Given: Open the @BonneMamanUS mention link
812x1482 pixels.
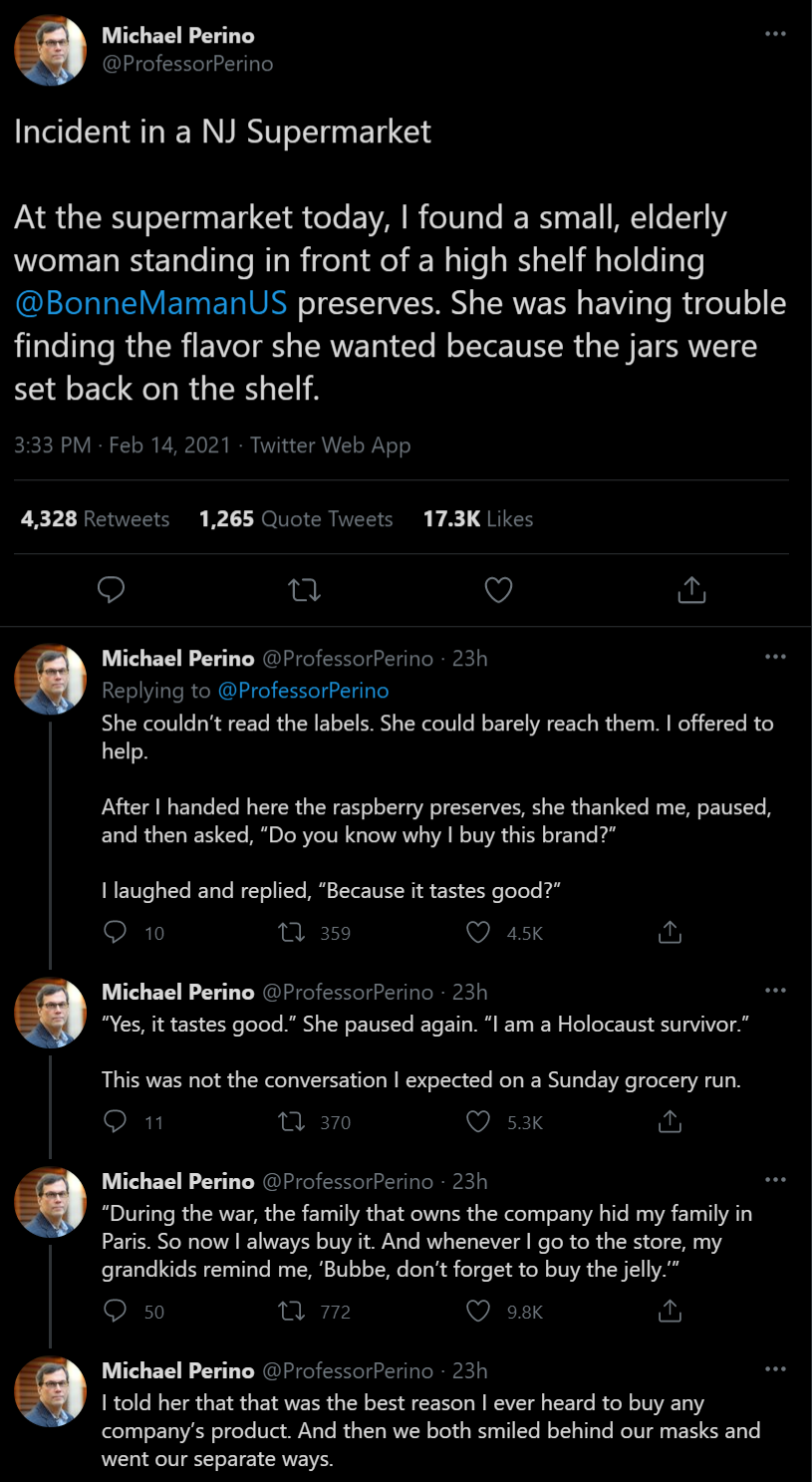Looking at the screenshot, I should click(x=150, y=303).
